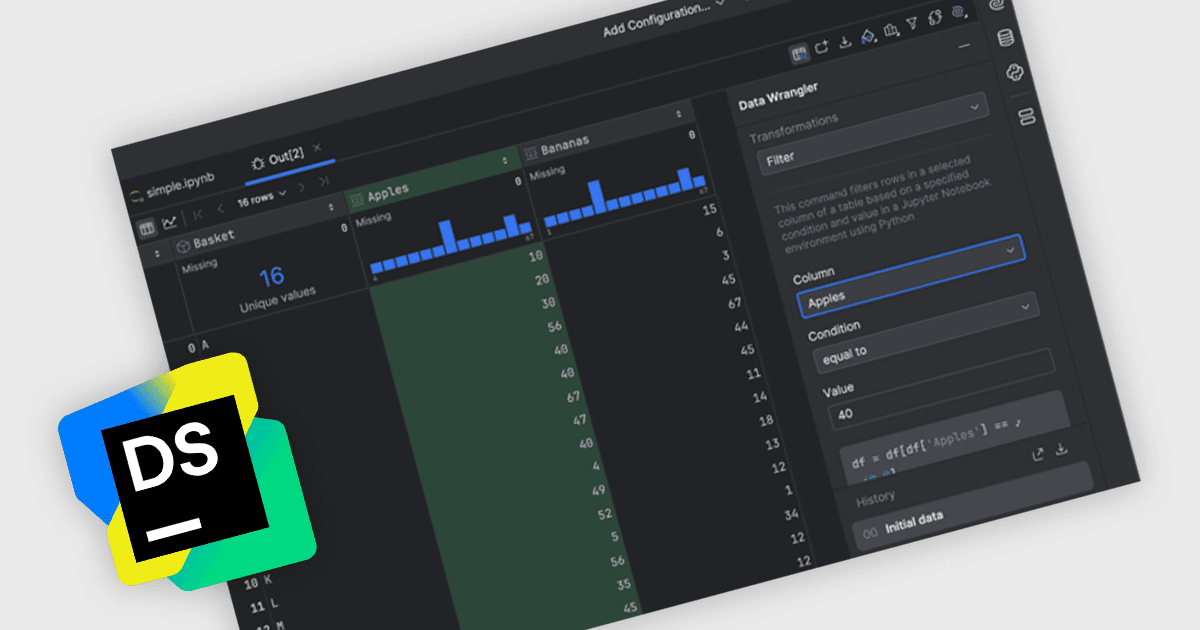
Task: Open the 16 rows page size dropdown
Action: pyautogui.click(x=261, y=197)
